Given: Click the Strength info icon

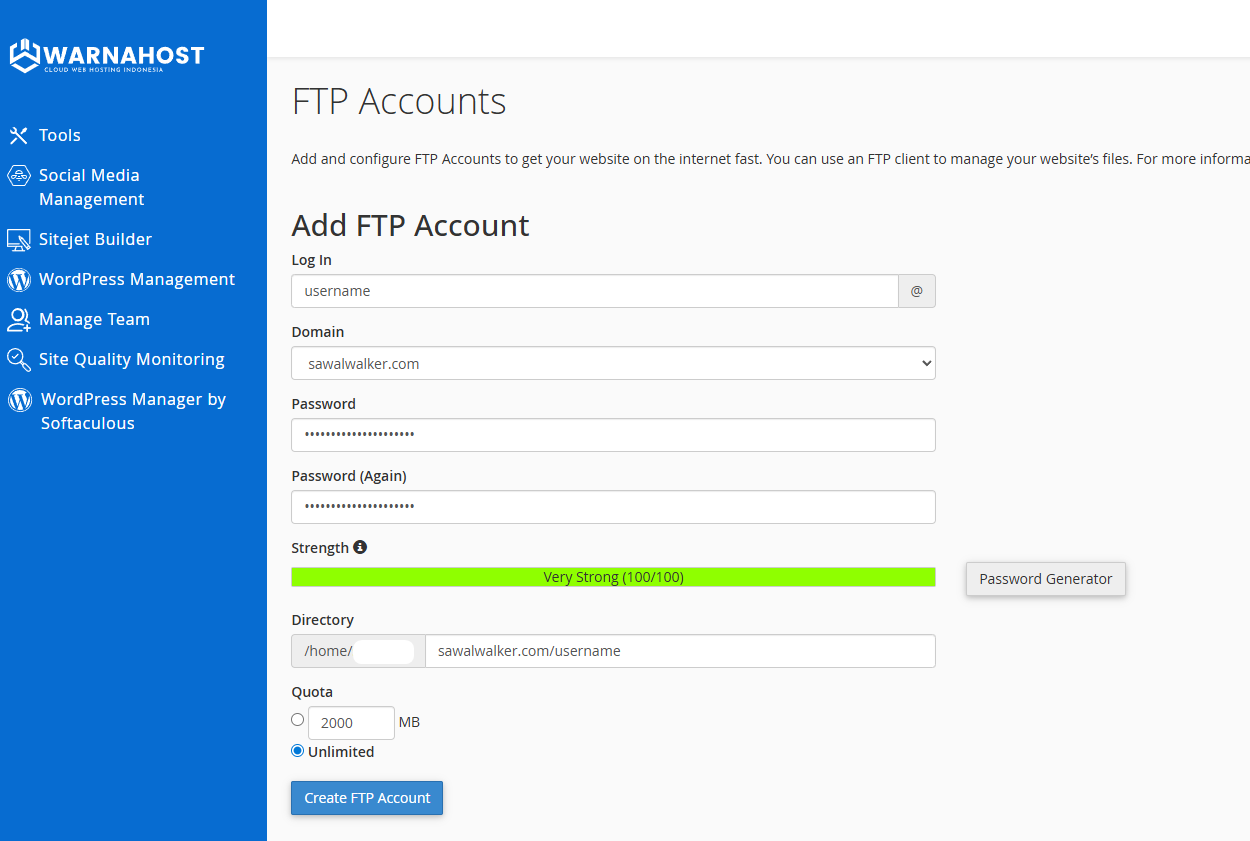Looking at the screenshot, I should [x=360, y=547].
